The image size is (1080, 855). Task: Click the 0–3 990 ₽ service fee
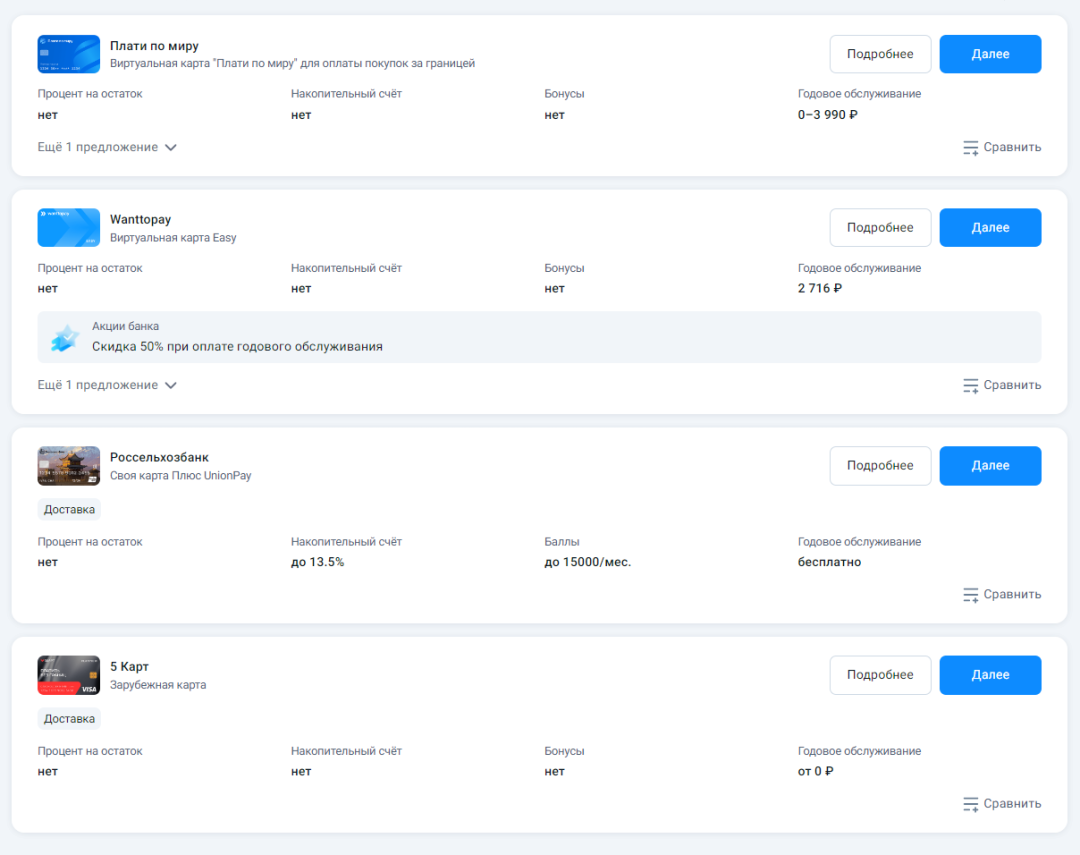click(x=827, y=114)
